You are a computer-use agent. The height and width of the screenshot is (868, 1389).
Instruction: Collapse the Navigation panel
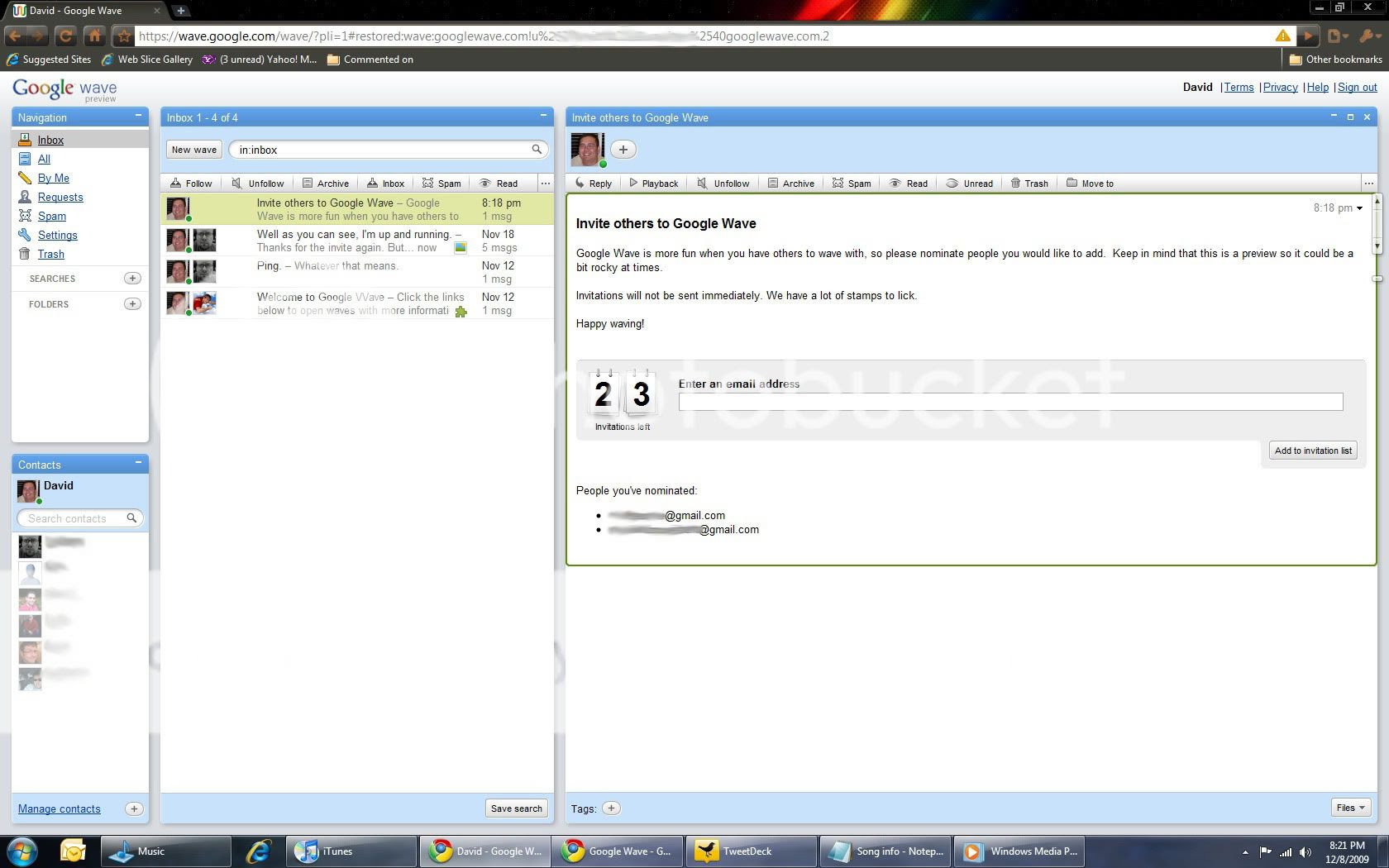click(138, 116)
